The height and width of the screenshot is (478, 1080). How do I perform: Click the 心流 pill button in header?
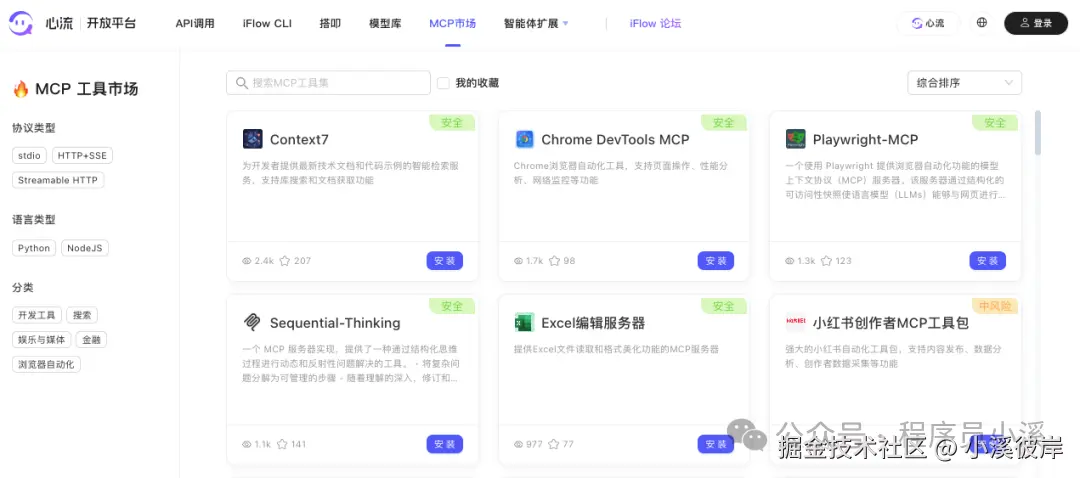pyautogui.click(x=928, y=23)
